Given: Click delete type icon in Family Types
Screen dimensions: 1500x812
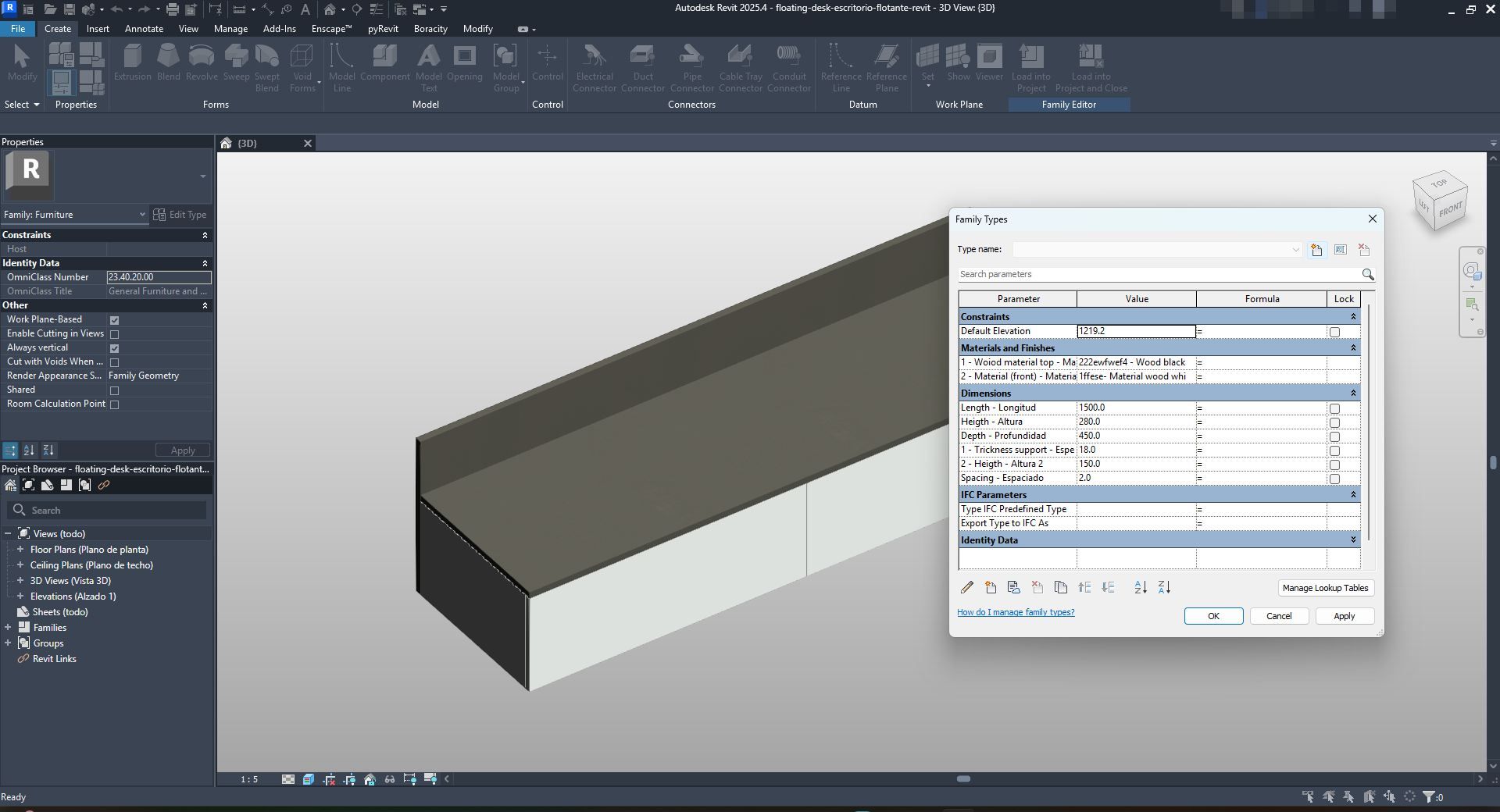Looking at the screenshot, I should click(x=1364, y=250).
